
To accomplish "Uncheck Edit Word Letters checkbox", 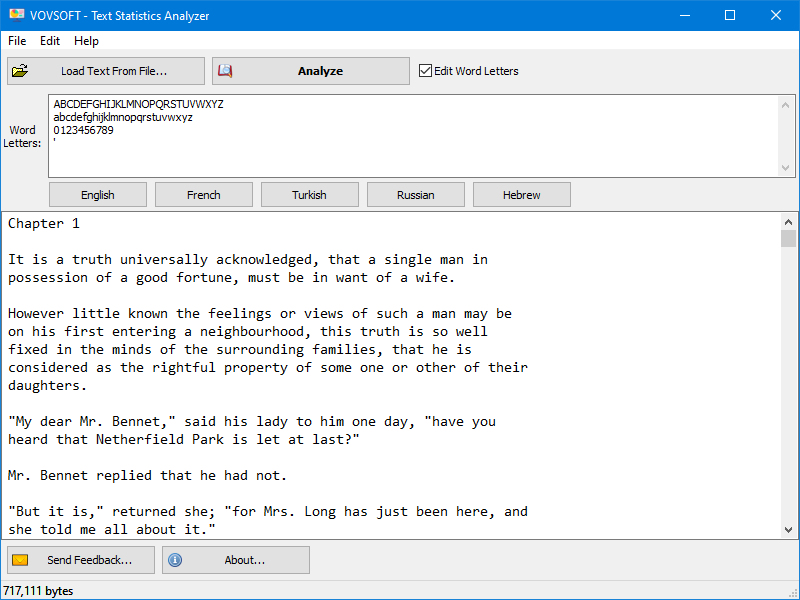I will click(x=426, y=71).
